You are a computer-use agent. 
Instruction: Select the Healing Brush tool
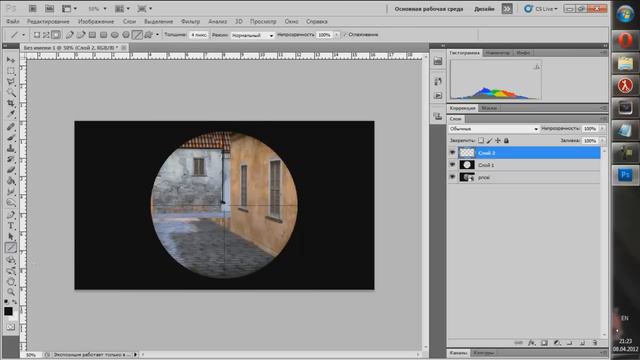11,127
